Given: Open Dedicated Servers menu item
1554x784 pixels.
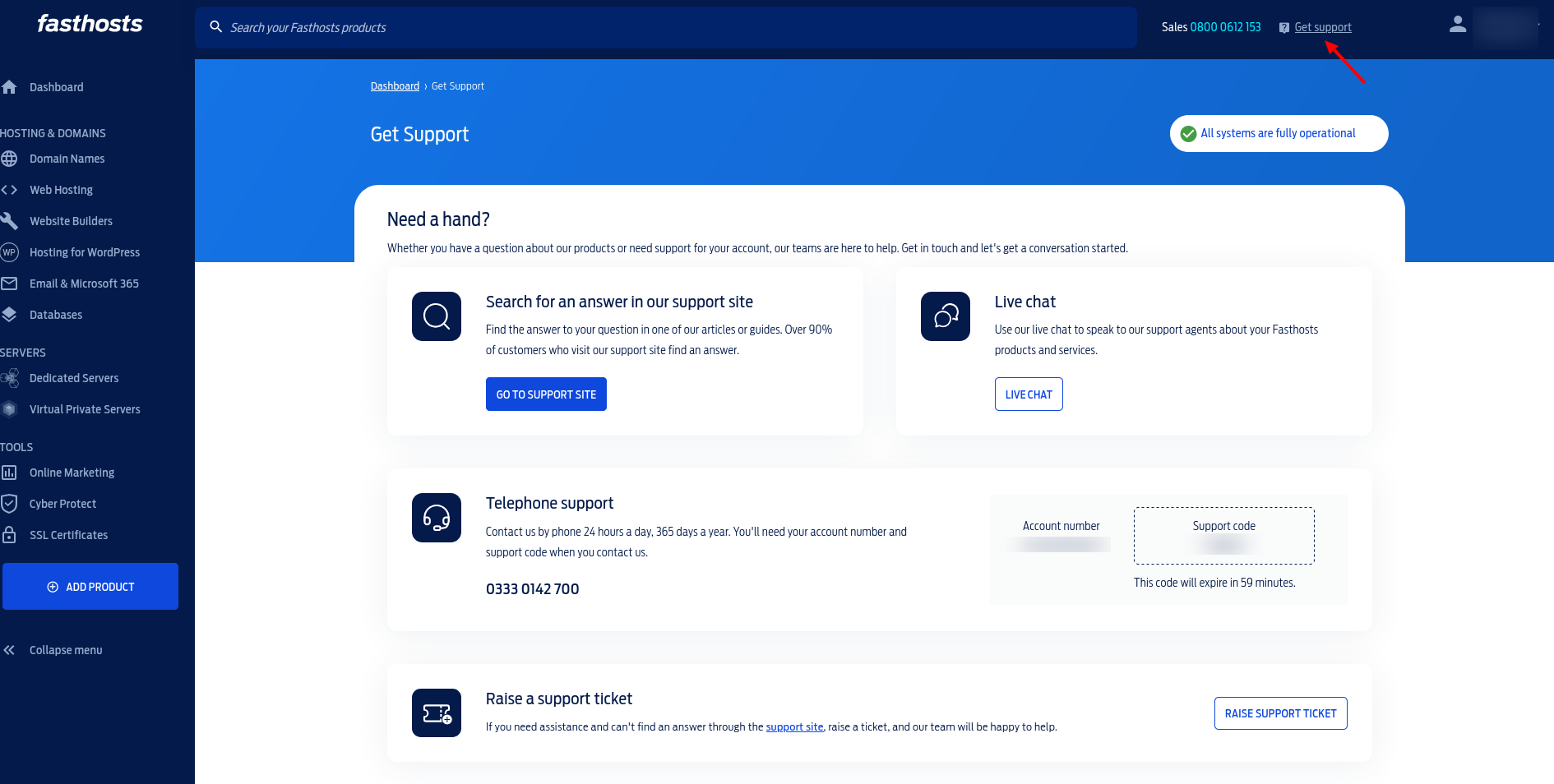Looking at the screenshot, I should click(74, 378).
